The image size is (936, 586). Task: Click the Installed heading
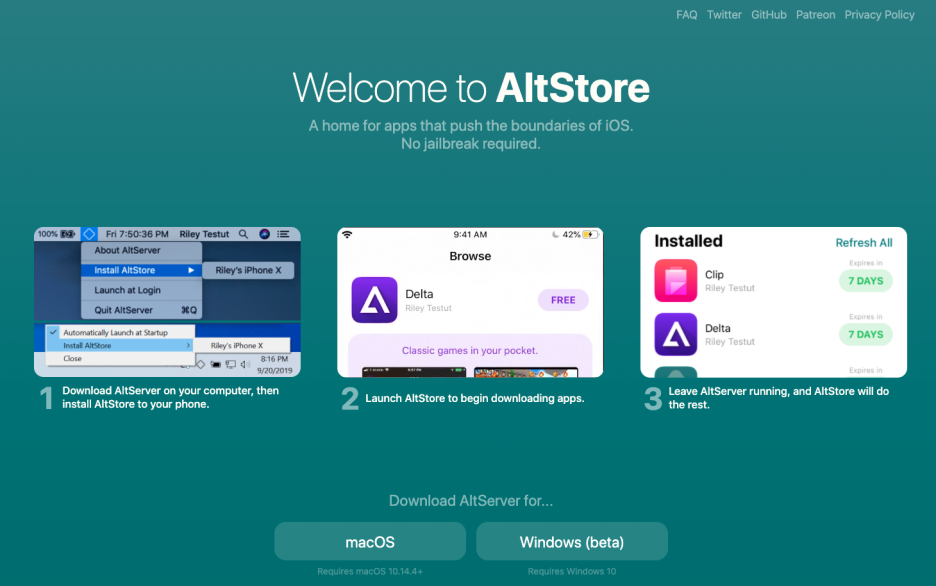pyautogui.click(x=688, y=241)
